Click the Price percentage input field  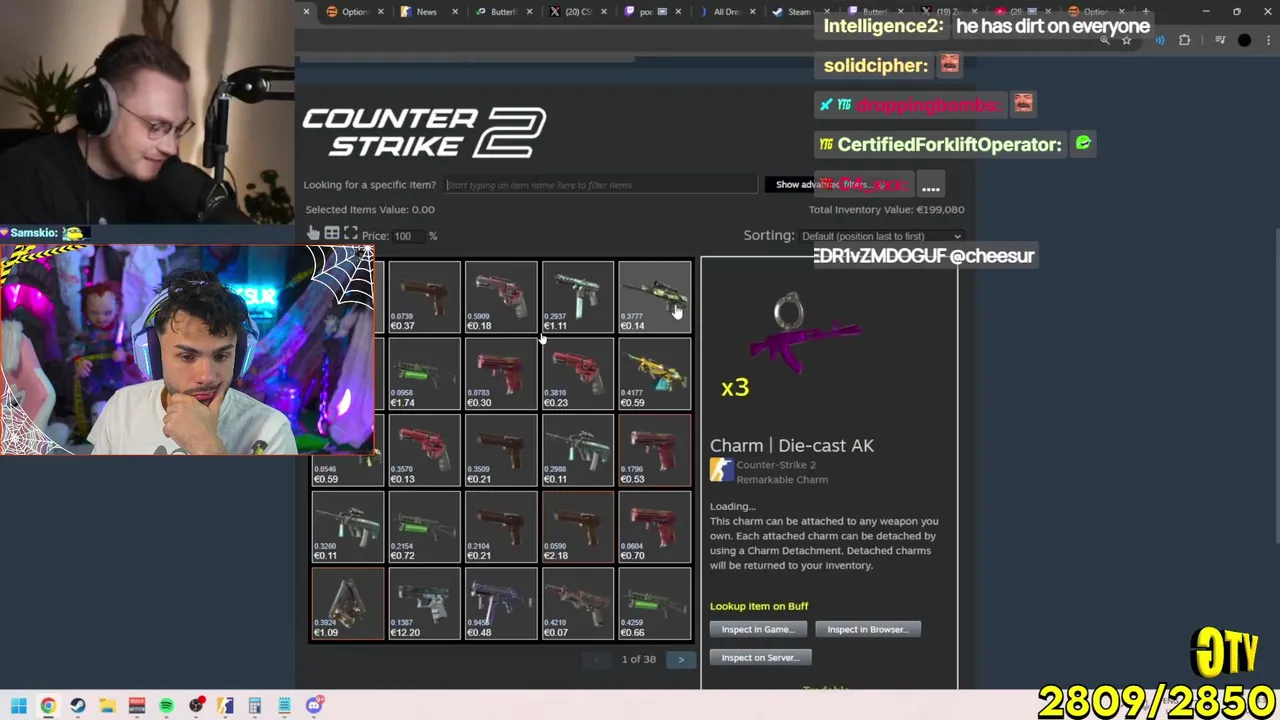409,235
